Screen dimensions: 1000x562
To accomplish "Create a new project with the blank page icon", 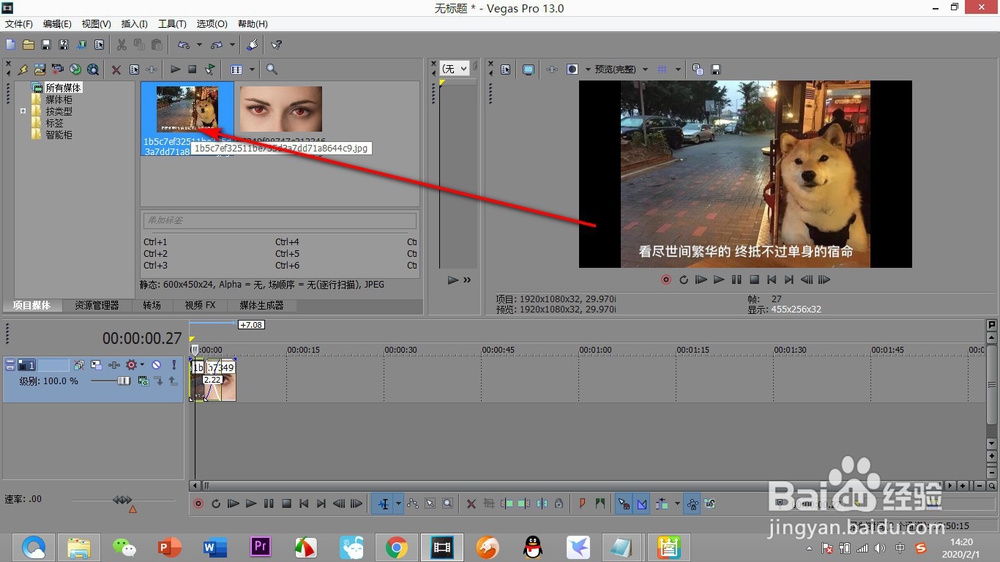I will (11, 45).
